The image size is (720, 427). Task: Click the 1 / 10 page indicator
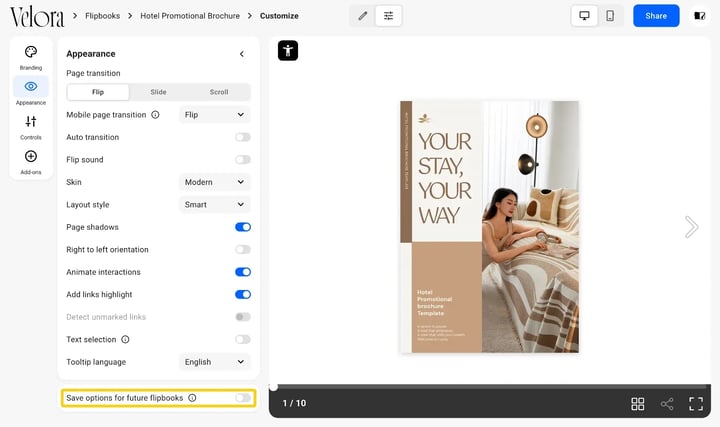pyautogui.click(x=294, y=403)
